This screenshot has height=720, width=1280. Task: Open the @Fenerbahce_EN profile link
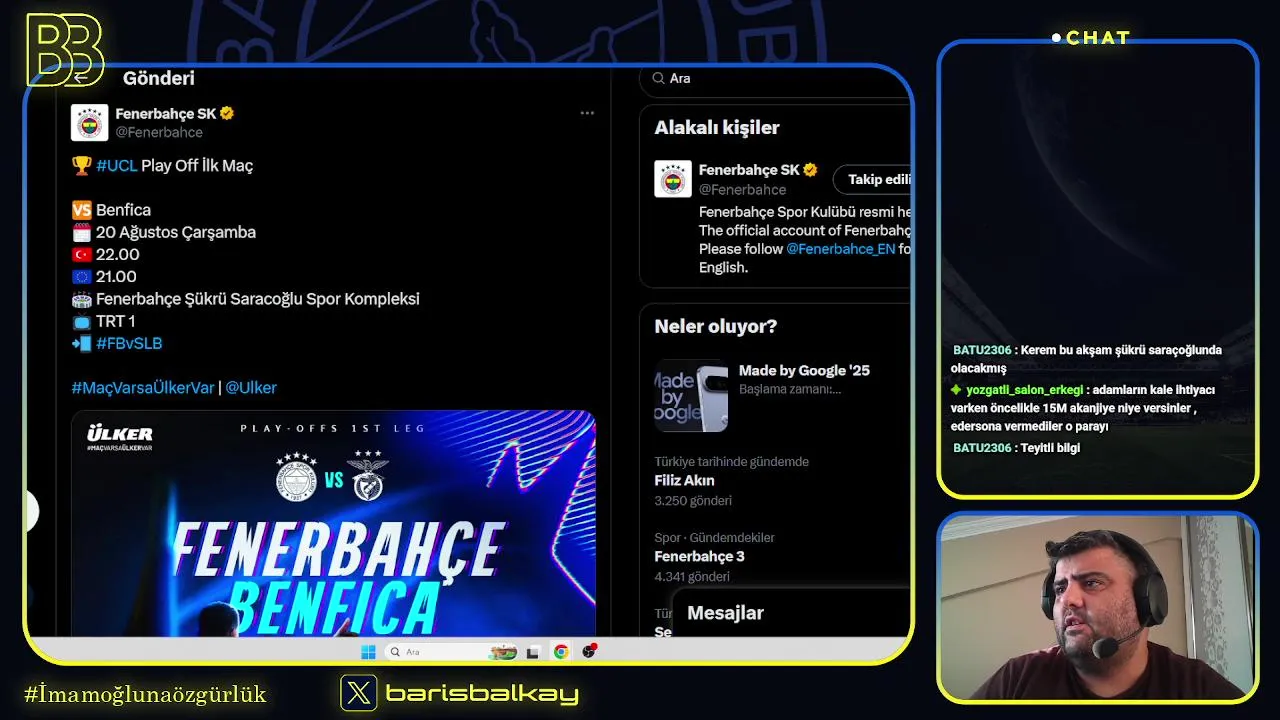[841, 248]
